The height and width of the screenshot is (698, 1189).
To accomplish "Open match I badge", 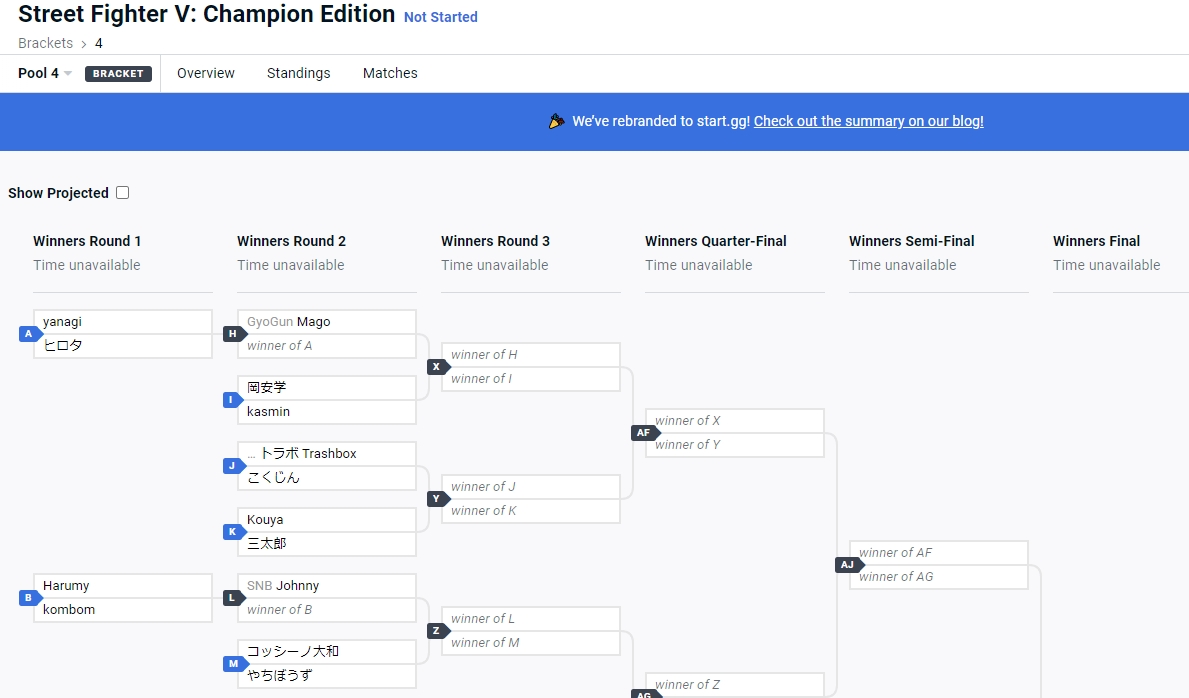I will (233, 400).
